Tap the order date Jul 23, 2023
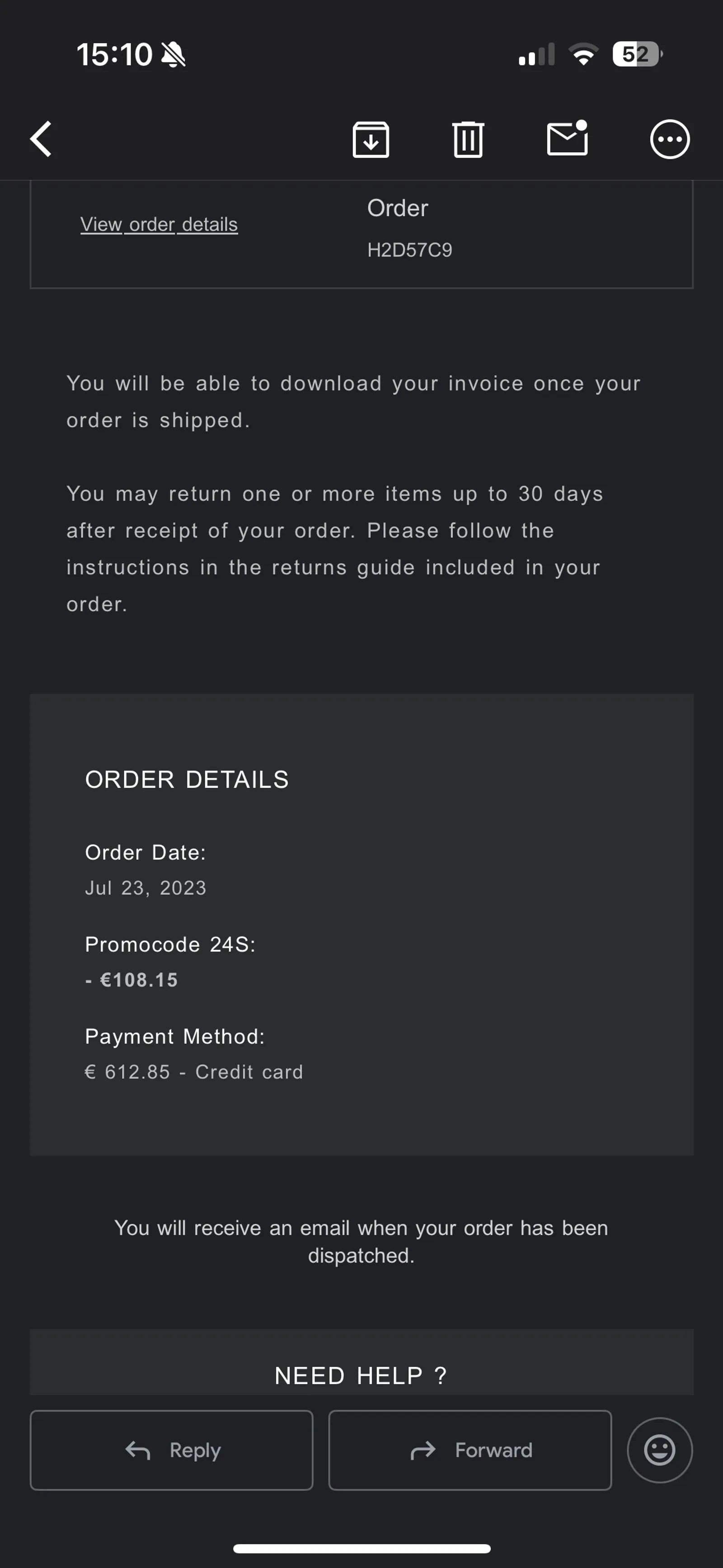This screenshot has height=1568, width=723. 146,888
